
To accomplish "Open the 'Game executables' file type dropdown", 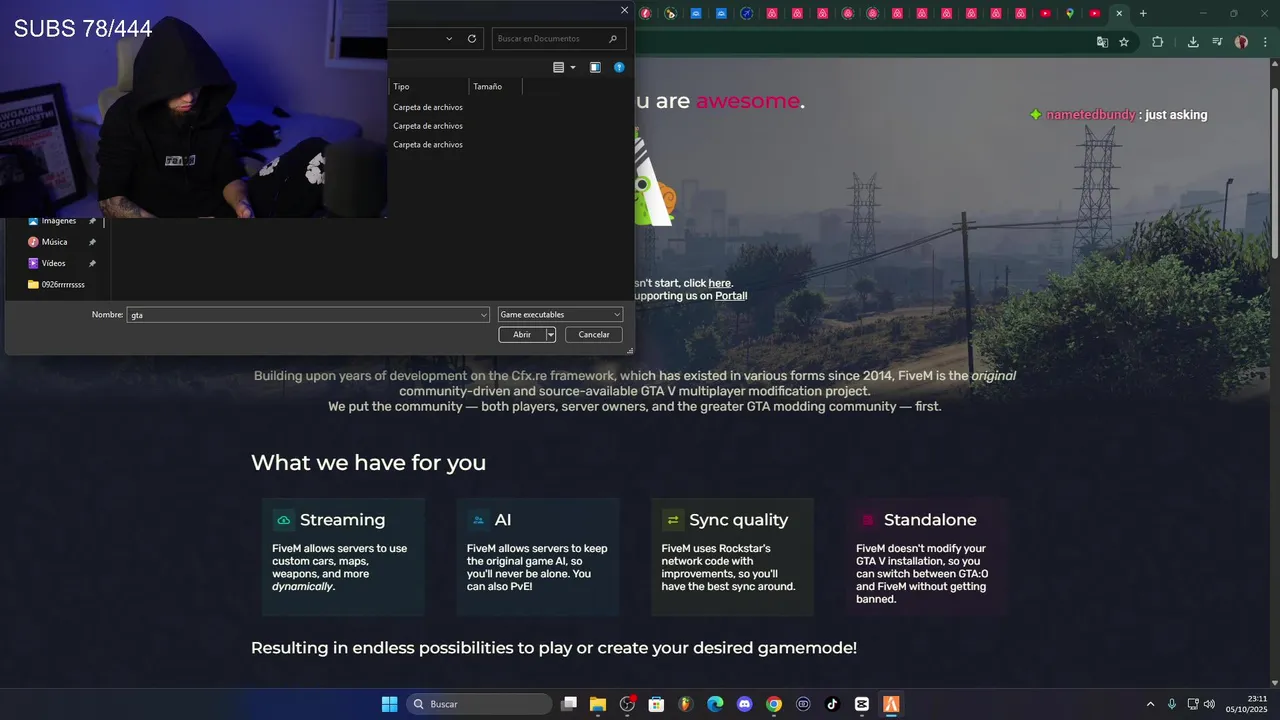I will coord(560,315).
